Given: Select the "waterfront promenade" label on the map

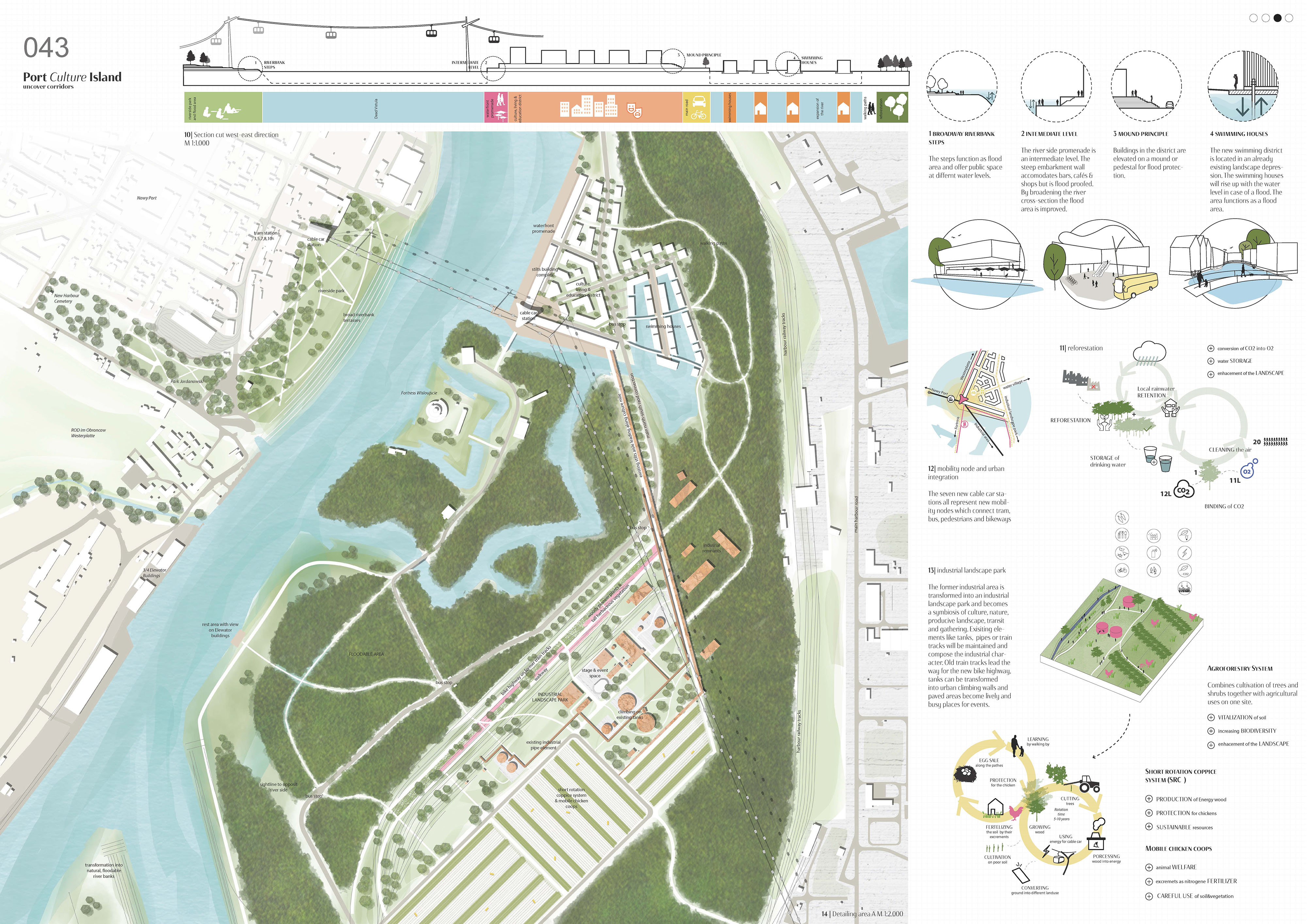Looking at the screenshot, I should coord(544,228).
